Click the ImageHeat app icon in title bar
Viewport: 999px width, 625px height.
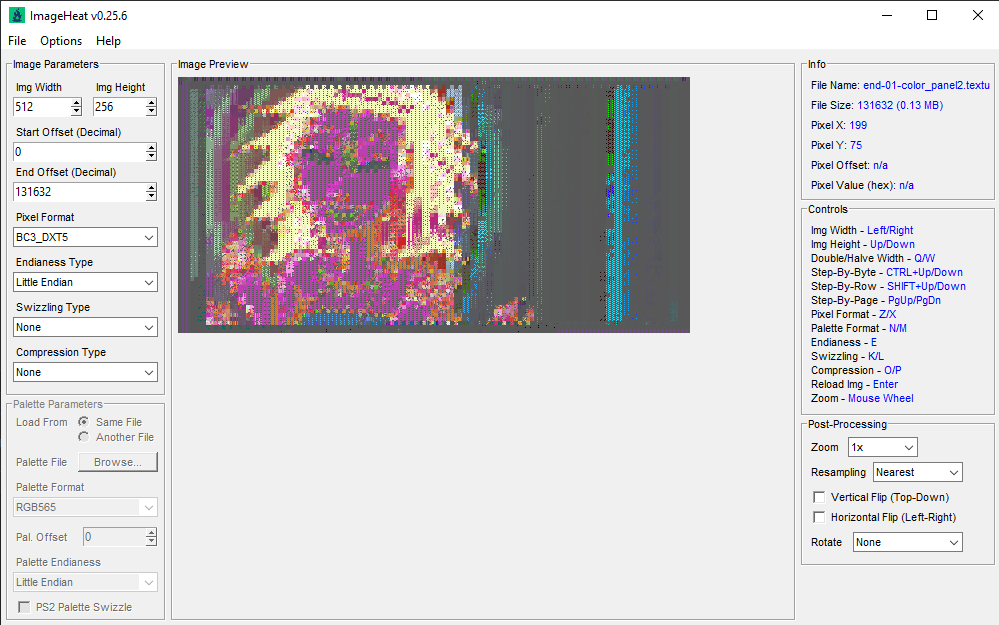pyautogui.click(x=17, y=15)
